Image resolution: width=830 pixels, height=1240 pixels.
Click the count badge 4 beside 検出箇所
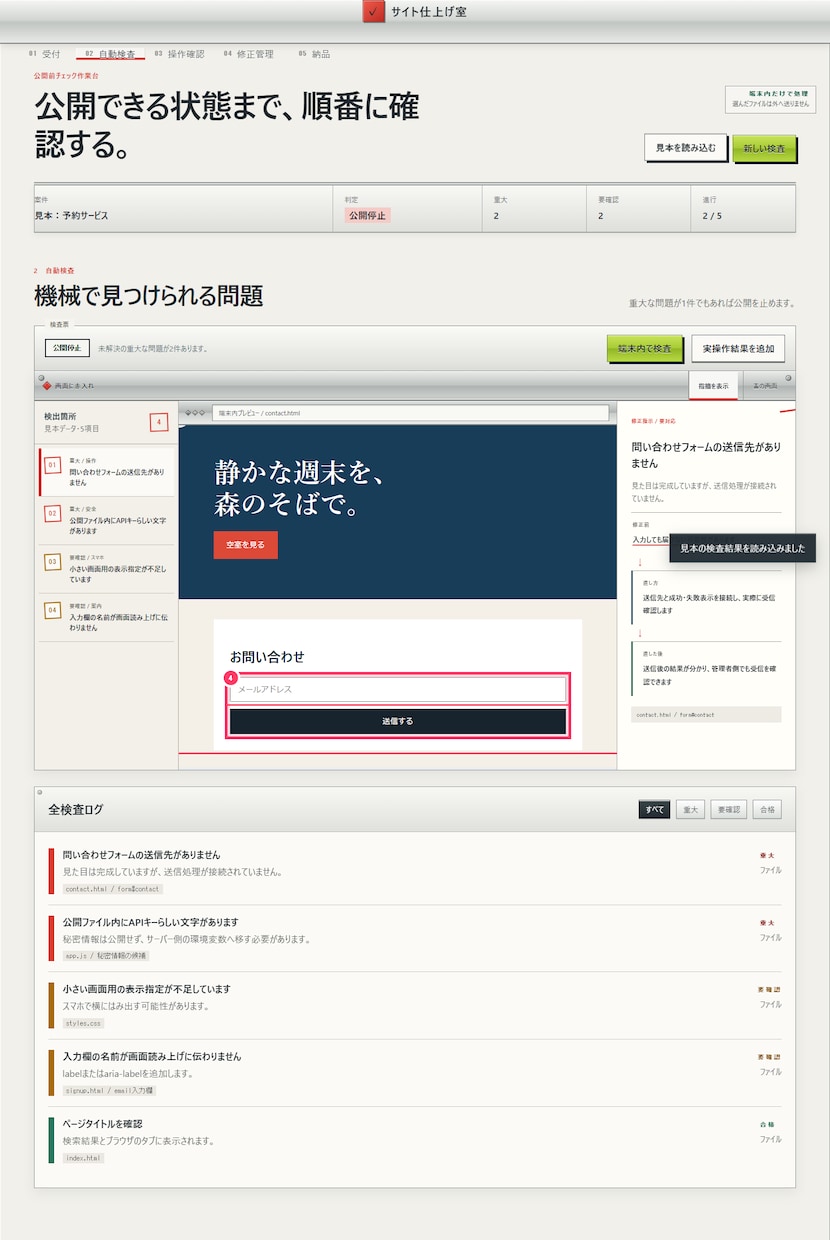pyautogui.click(x=159, y=422)
